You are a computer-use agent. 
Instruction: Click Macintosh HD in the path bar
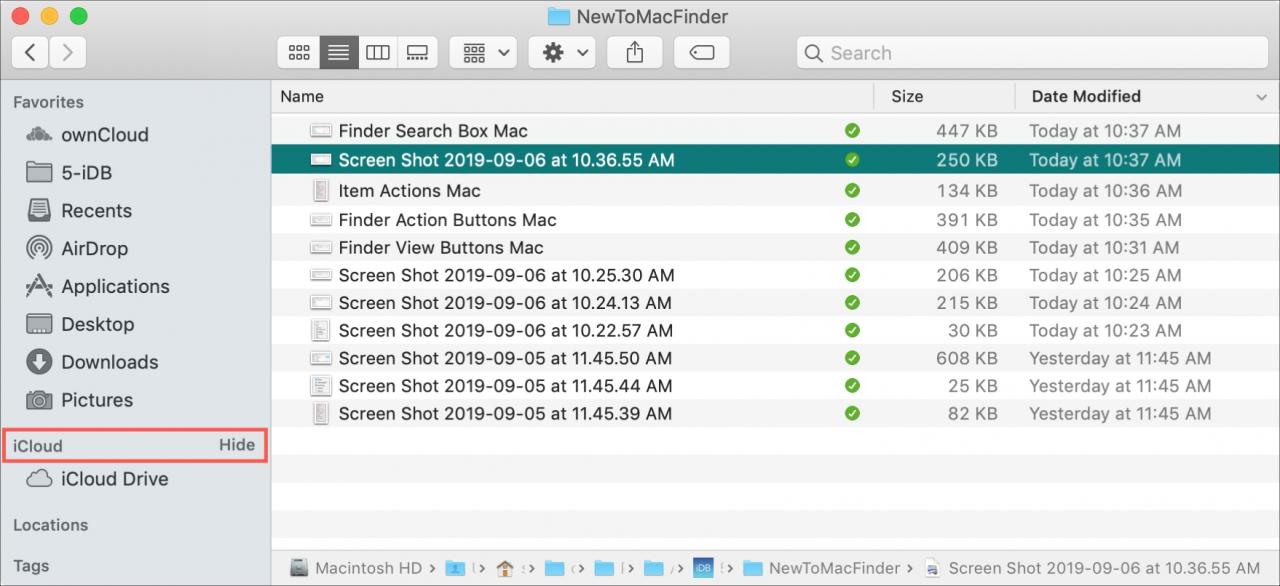pos(356,568)
